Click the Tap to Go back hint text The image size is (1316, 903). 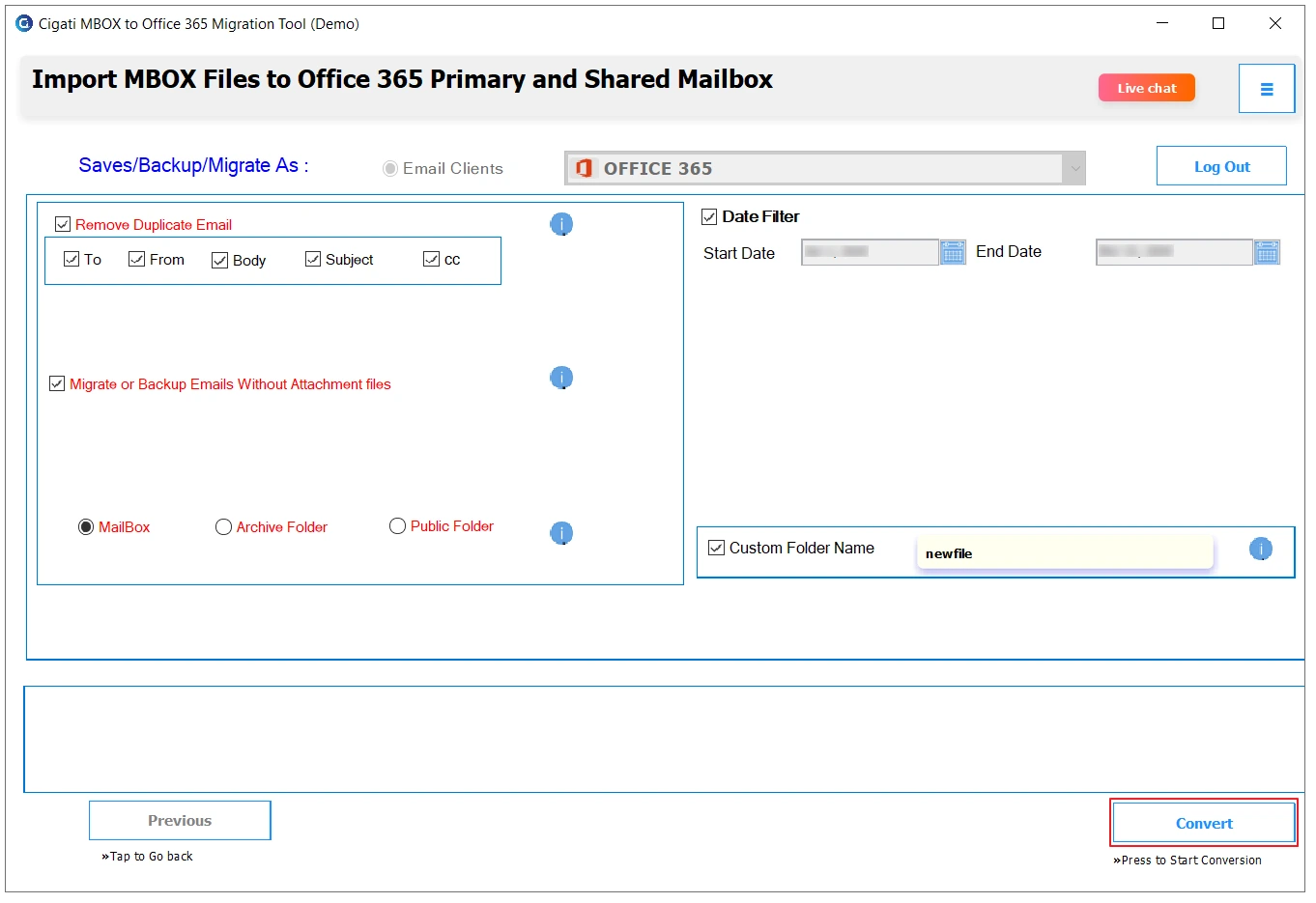tap(147, 856)
